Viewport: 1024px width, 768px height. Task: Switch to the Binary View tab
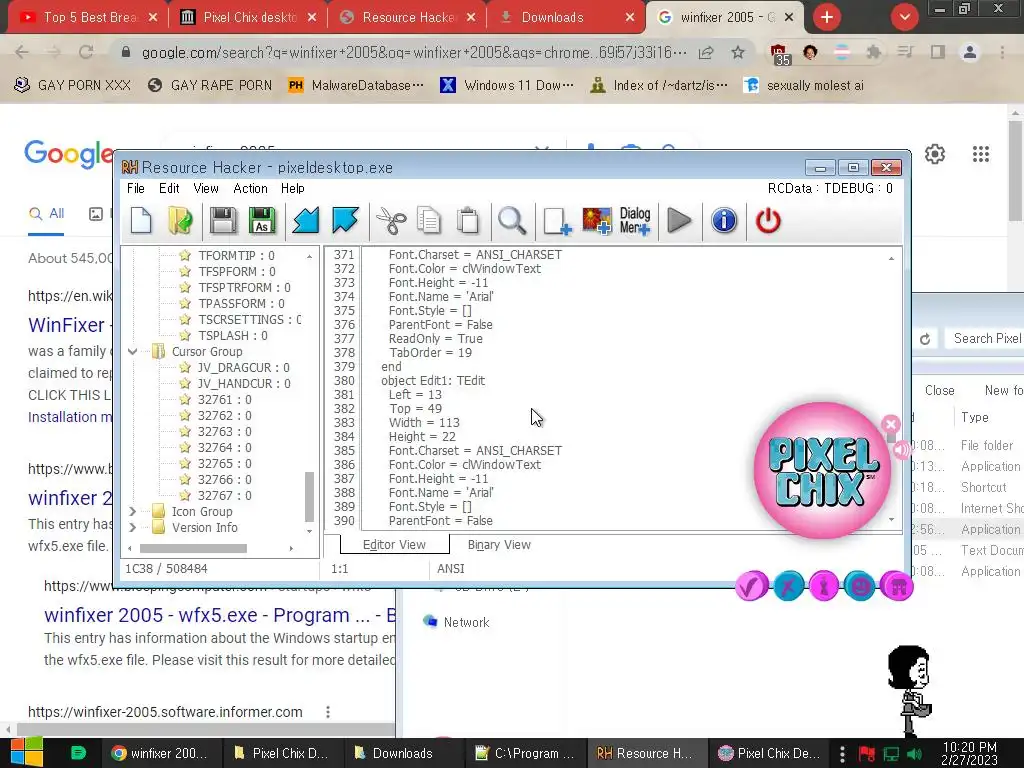[499, 545]
